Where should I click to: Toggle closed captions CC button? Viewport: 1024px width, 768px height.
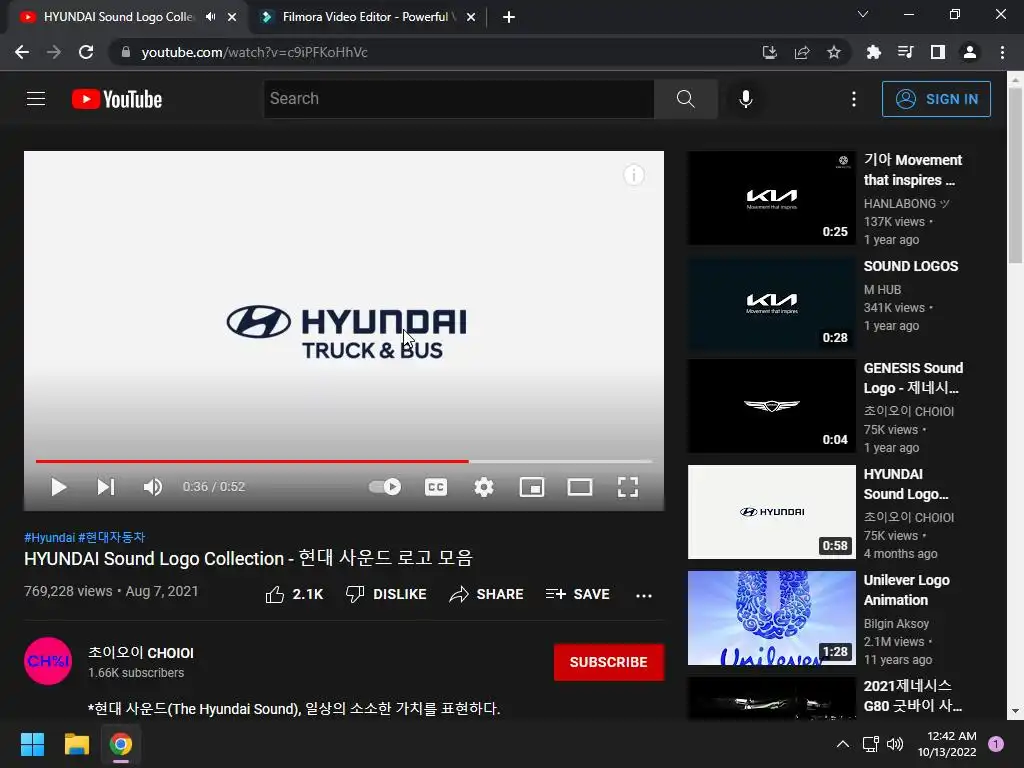click(436, 487)
